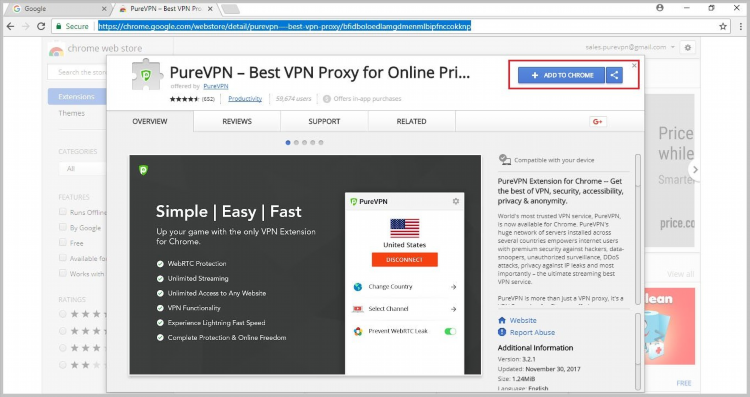750x397 pixels.
Task: Click the Search the store field
Action: point(78,72)
